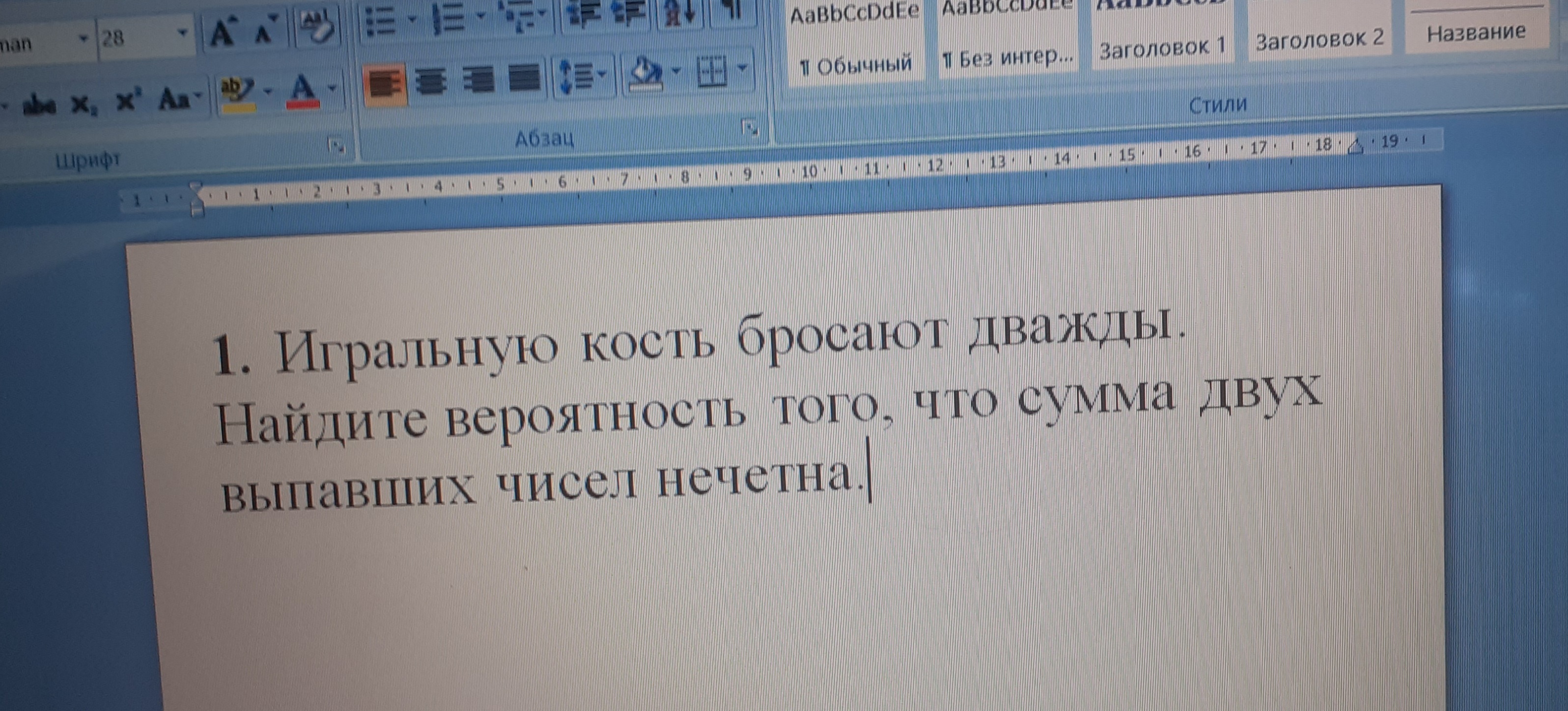Open highlight color dropdown arrow
Screen dimensions: 1568x711
pyautogui.click(x=268, y=91)
